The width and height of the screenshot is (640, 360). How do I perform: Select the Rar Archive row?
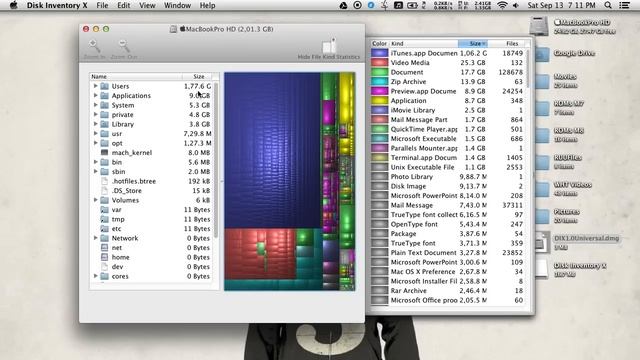[448, 291]
